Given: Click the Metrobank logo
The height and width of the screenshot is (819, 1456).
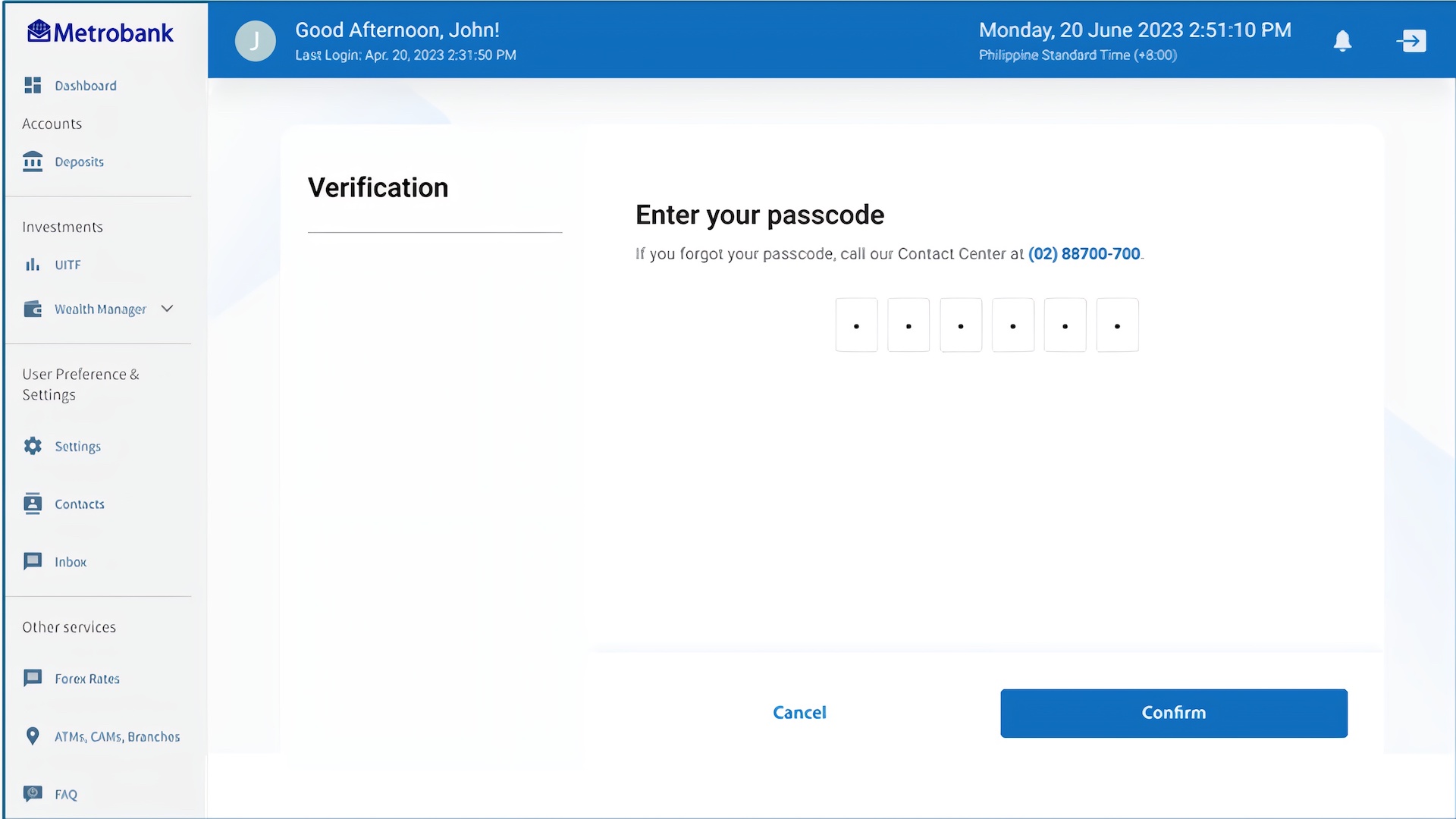Looking at the screenshot, I should coord(100,33).
